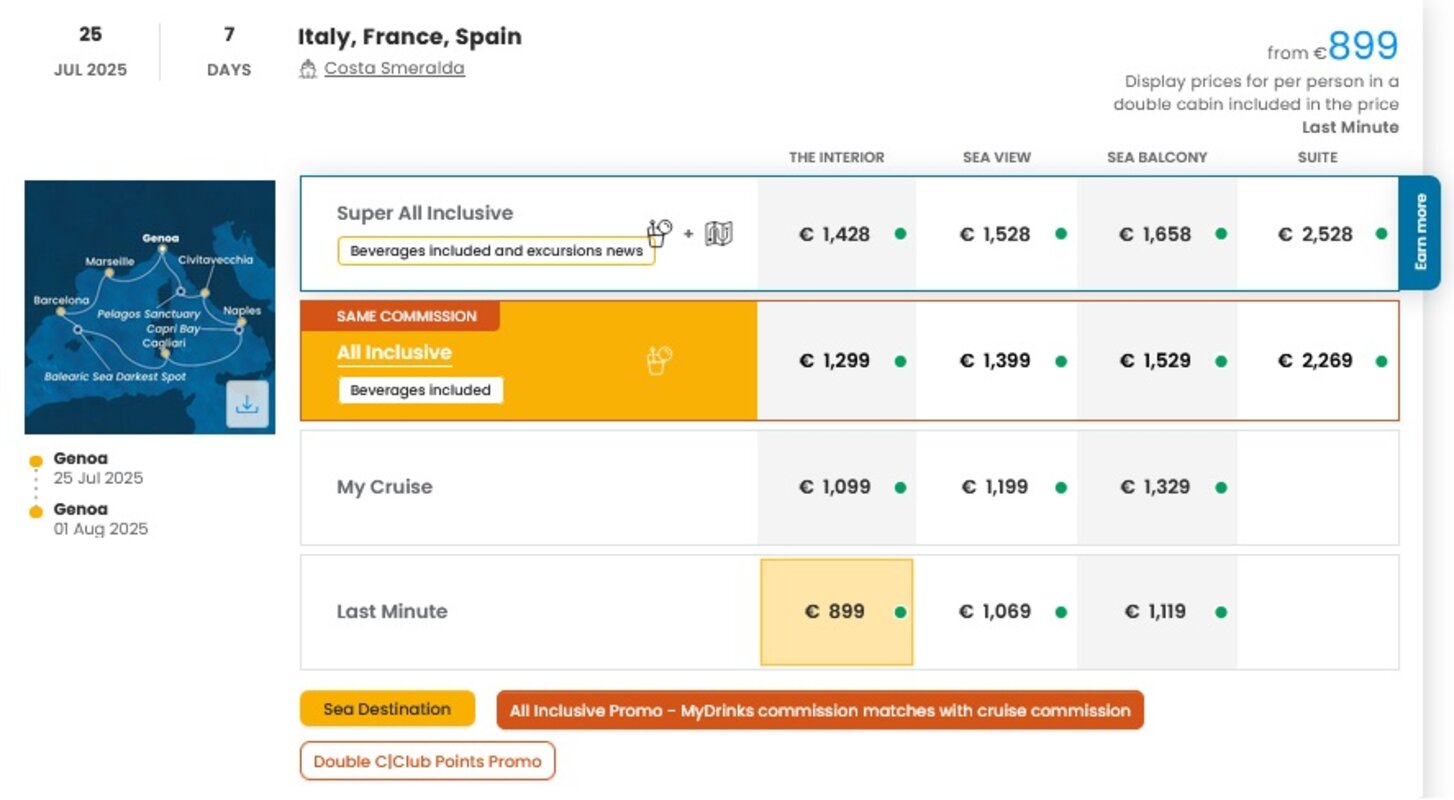Click the Double C|Club Points Promo tag

[x=427, y=761]
